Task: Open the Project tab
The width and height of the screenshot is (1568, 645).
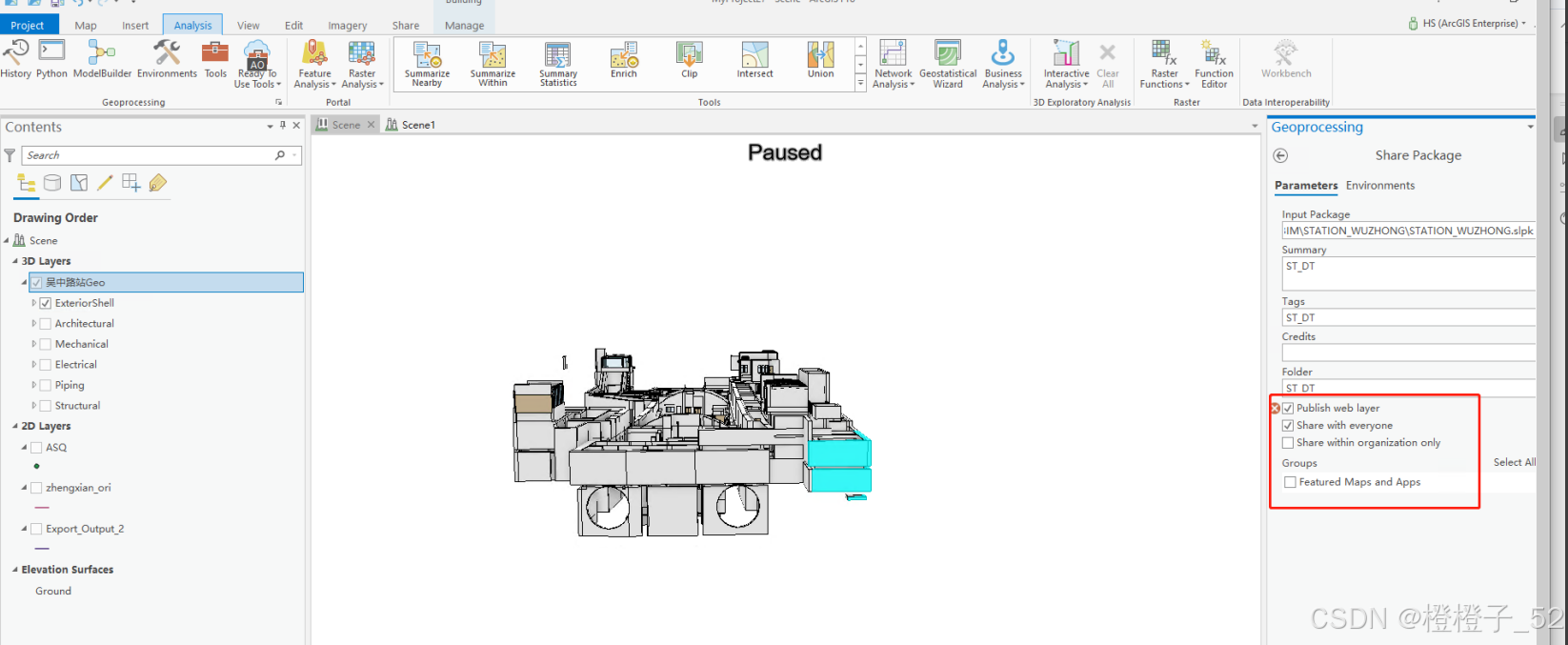Action: (x=28, y=25)
